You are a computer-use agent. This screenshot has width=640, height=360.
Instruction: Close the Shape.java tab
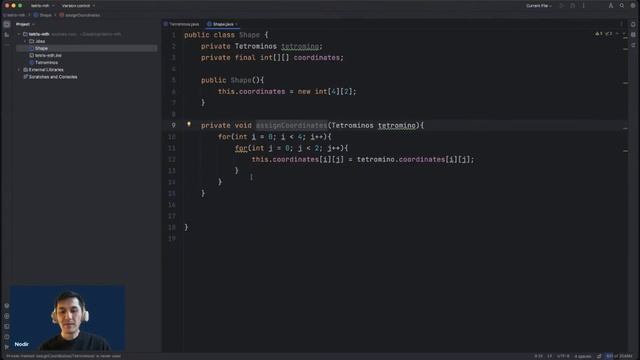(236, 24)
